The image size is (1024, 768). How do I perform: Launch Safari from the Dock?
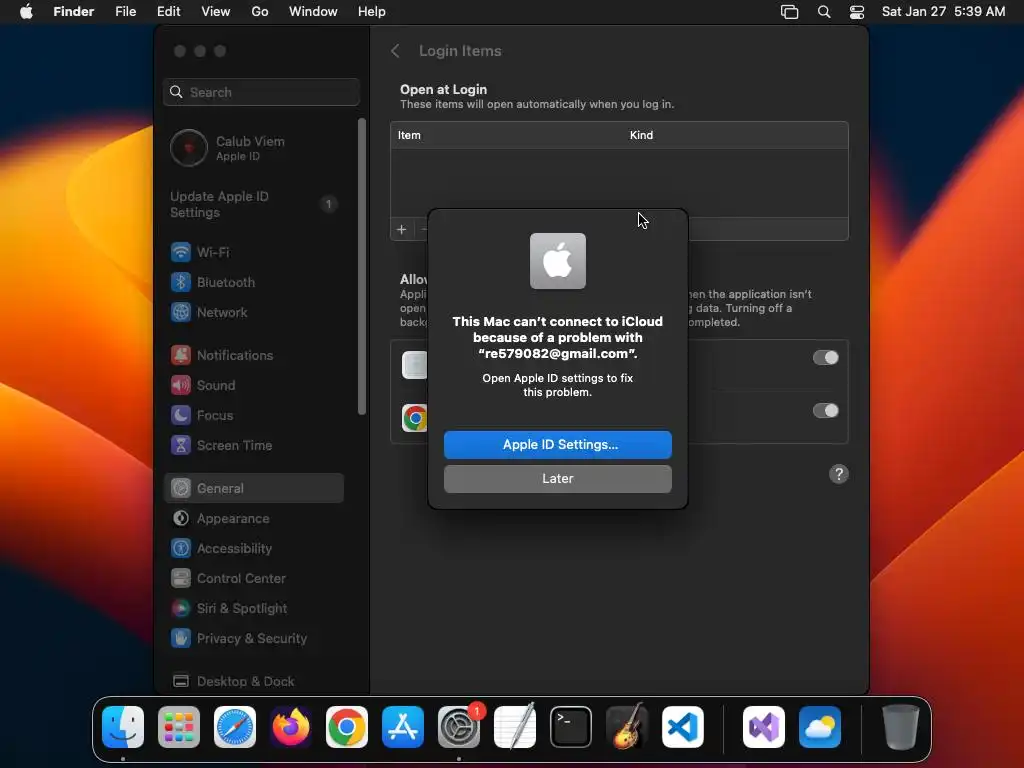click(235, 727)
